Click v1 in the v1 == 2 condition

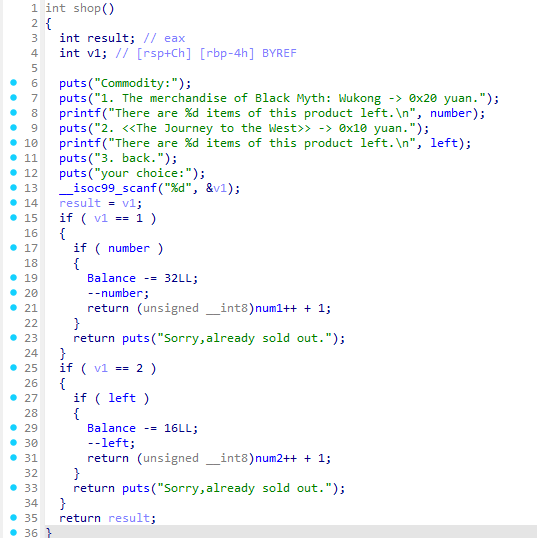click(x=101, y=369)
